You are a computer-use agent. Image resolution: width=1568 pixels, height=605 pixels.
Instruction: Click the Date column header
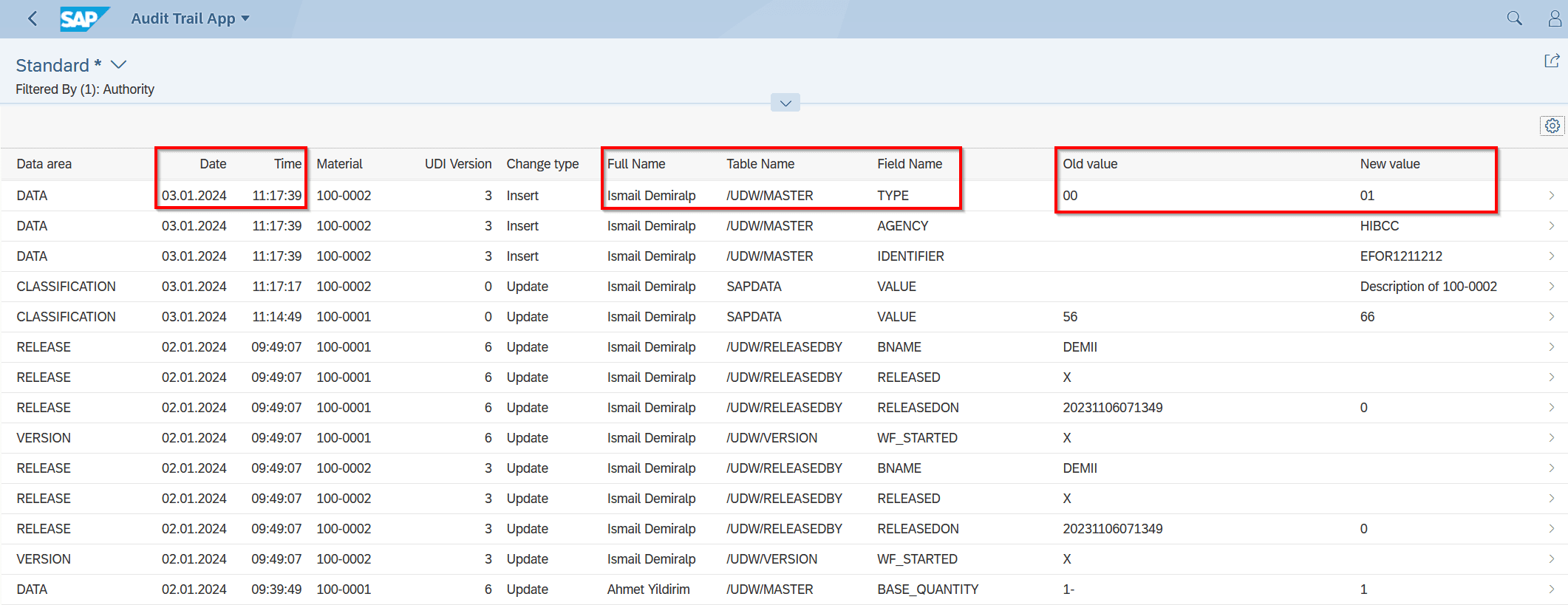coord(213,164)
